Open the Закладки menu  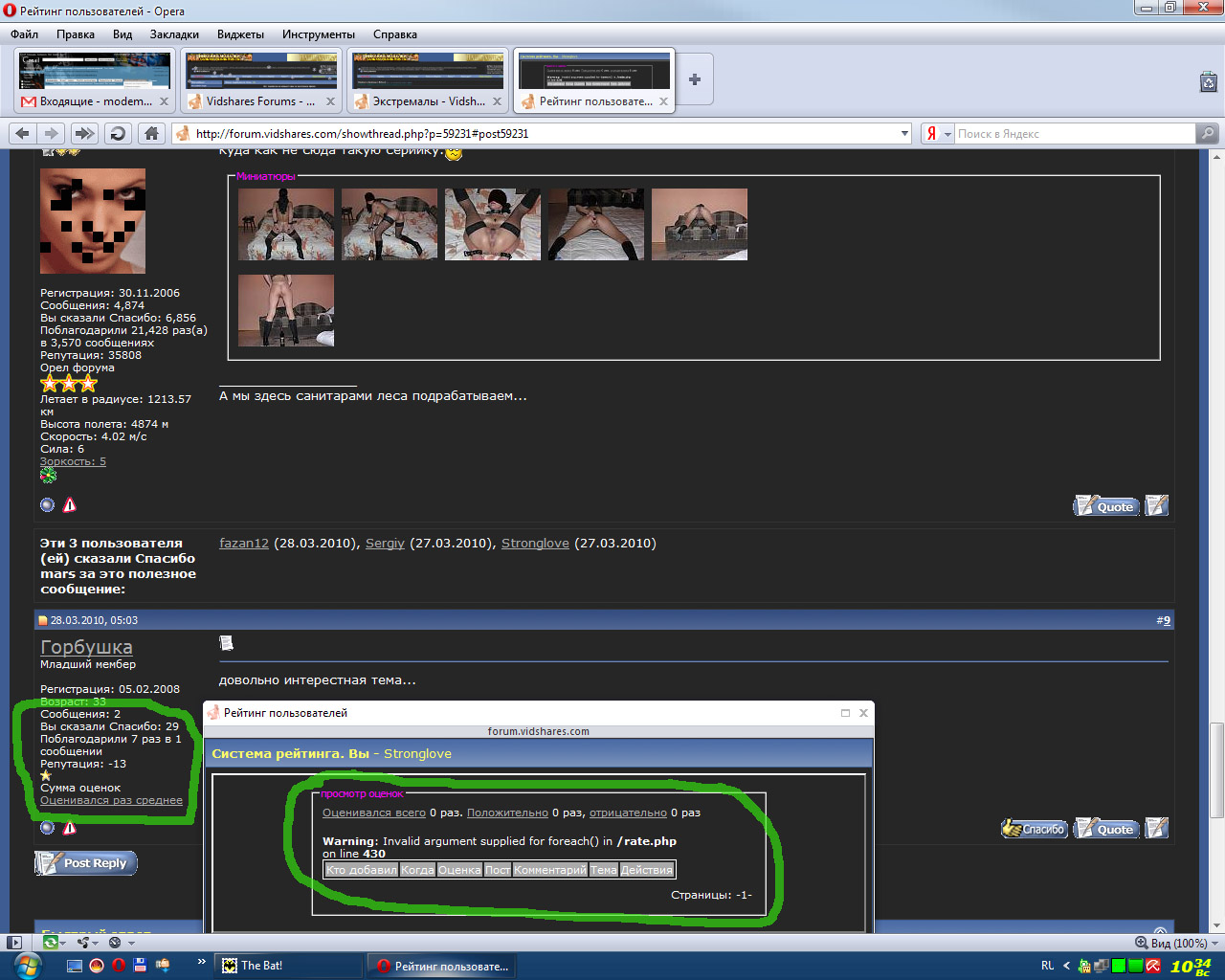pos(174,34)
